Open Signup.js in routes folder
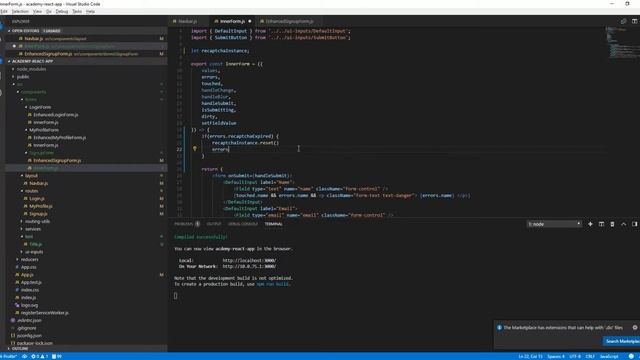640x360 pixels. click(38, 214)
